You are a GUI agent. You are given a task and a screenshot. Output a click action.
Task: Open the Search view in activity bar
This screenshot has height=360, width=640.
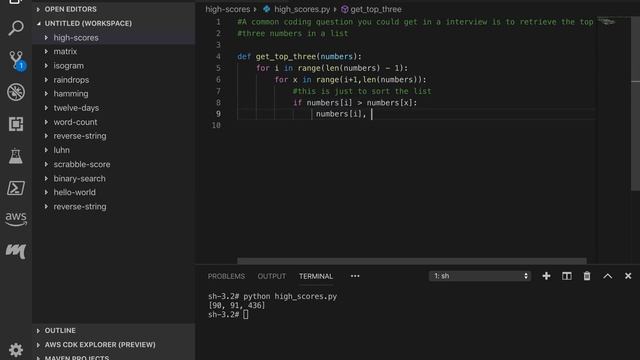tap(16, 28)
